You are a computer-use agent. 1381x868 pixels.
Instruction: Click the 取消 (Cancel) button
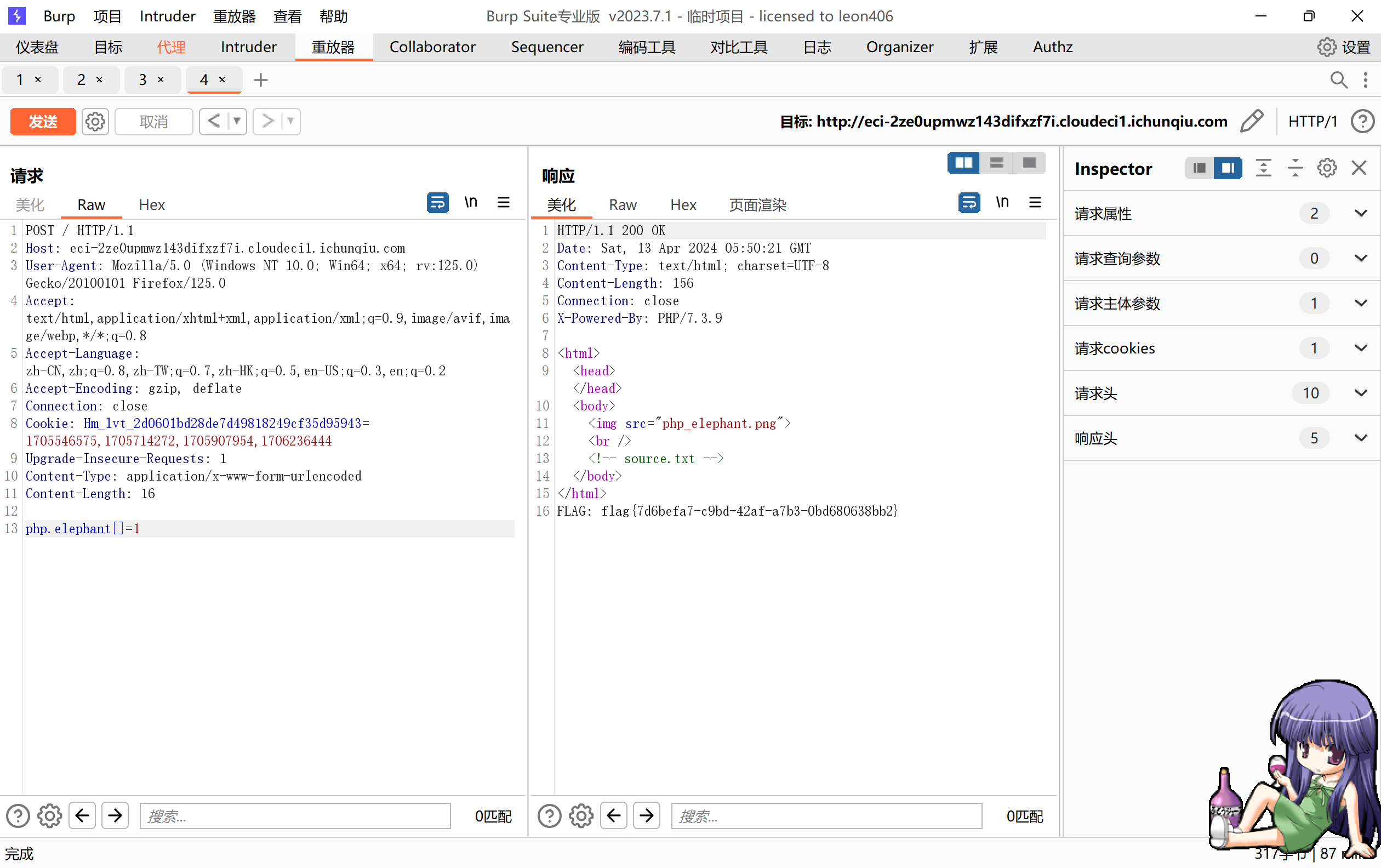pos(153,122)
